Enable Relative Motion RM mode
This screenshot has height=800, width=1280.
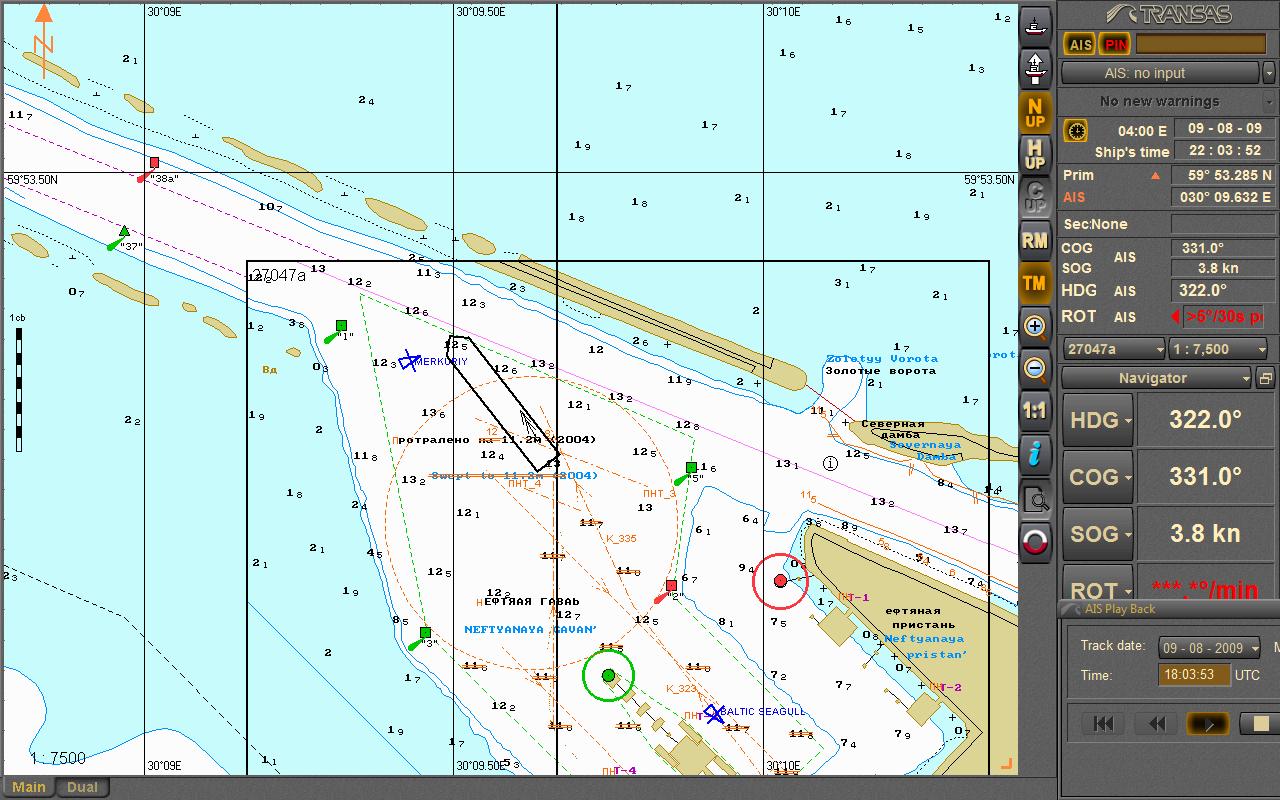pos(1035,240)
